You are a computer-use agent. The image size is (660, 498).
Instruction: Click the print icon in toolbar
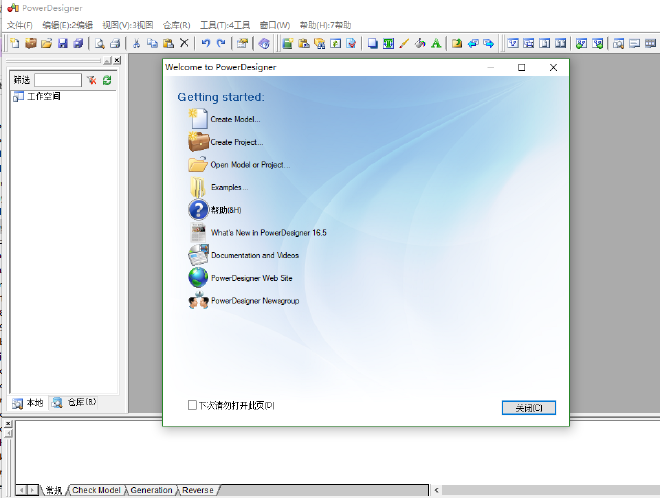point(115,43)
